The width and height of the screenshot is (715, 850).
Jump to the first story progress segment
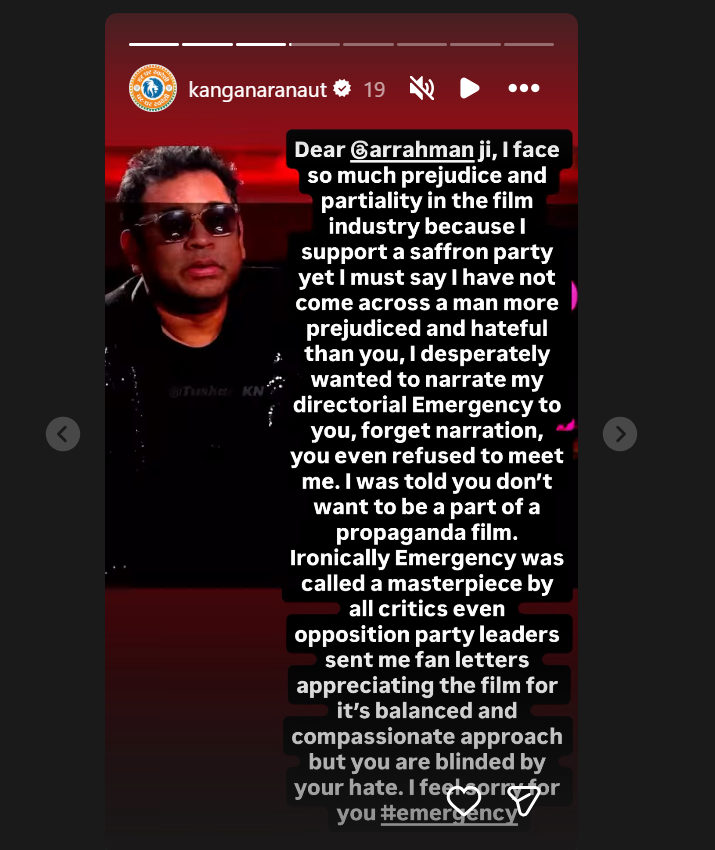[x=154, y=44]
